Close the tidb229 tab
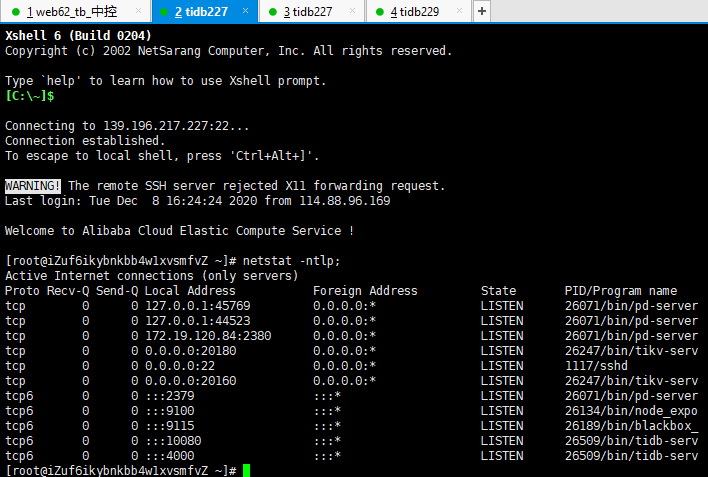Screen dimensions: 708x477 [460, 12]
